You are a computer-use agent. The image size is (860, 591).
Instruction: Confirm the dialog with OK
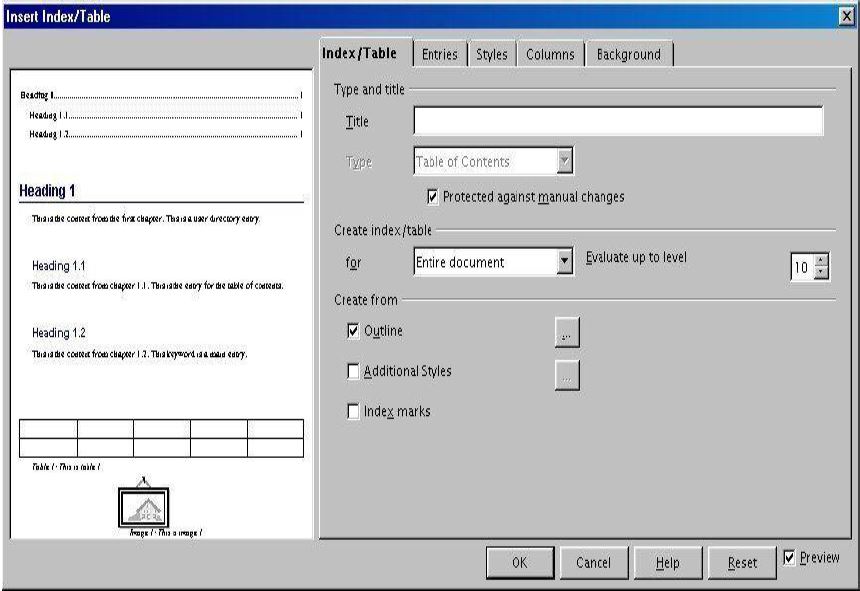pos(519,562)
